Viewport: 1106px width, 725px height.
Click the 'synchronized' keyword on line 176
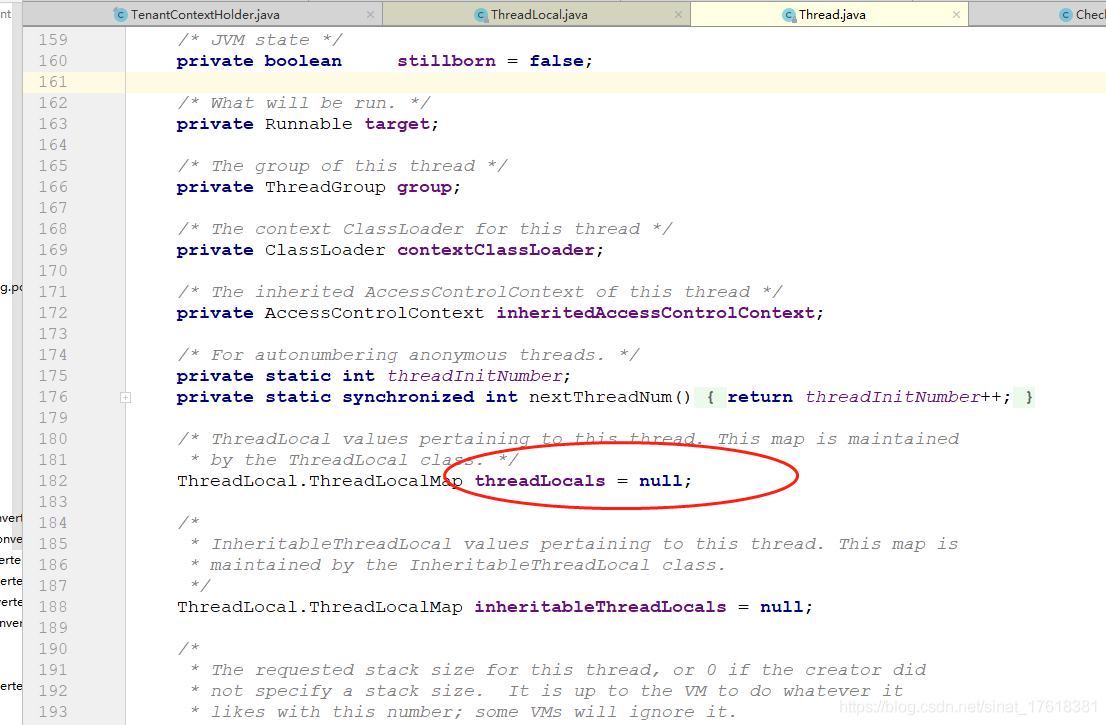click(x=408, y=397)
